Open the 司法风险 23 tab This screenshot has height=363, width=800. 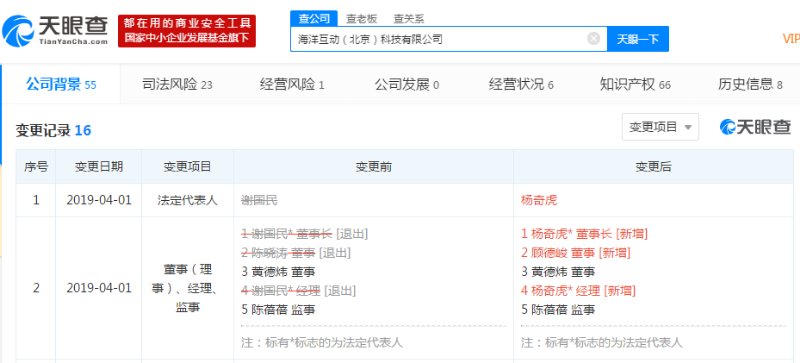(177, 85)
